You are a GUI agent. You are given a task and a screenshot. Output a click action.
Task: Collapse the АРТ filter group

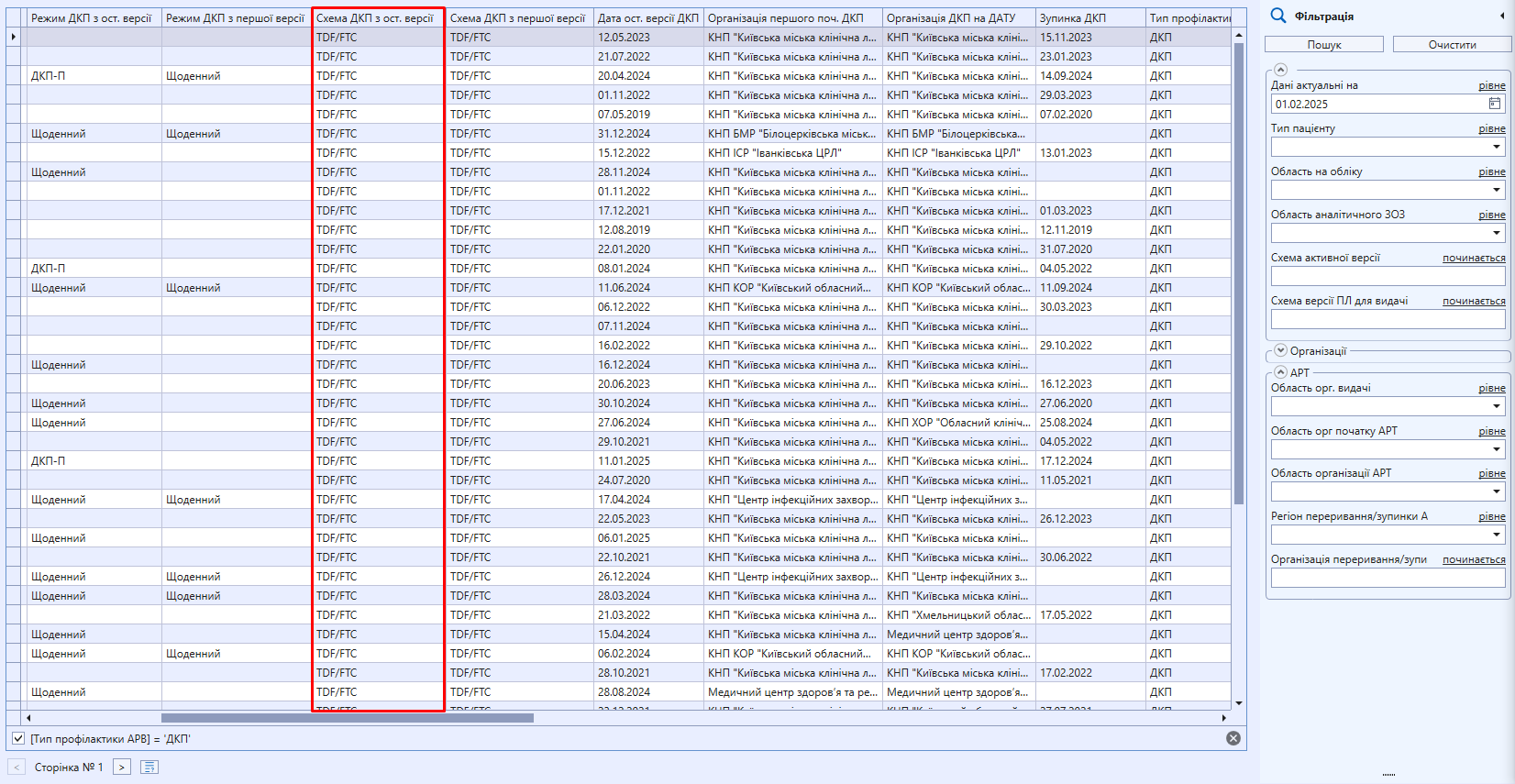tap(1281, 372)
